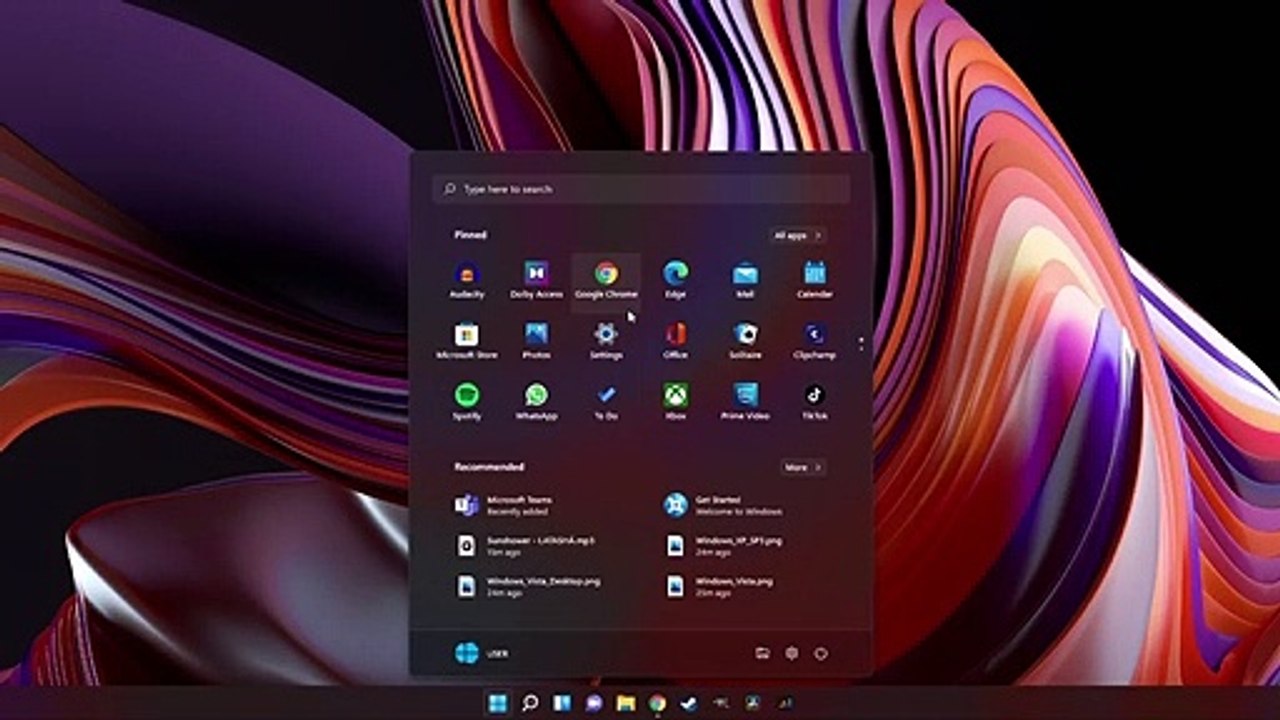Open Search from the taskbar
Viewport: 1280px width, 720px height.
[x=530, y=704]
